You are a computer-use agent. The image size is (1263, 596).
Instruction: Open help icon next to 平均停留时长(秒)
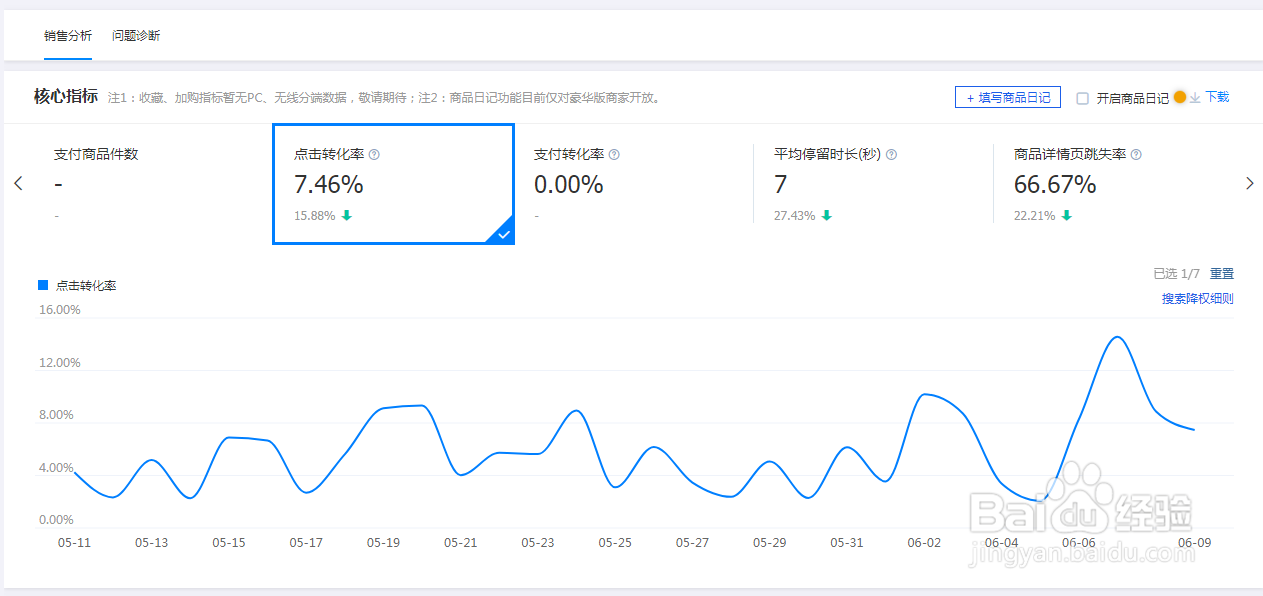click(x=891, y=155)
